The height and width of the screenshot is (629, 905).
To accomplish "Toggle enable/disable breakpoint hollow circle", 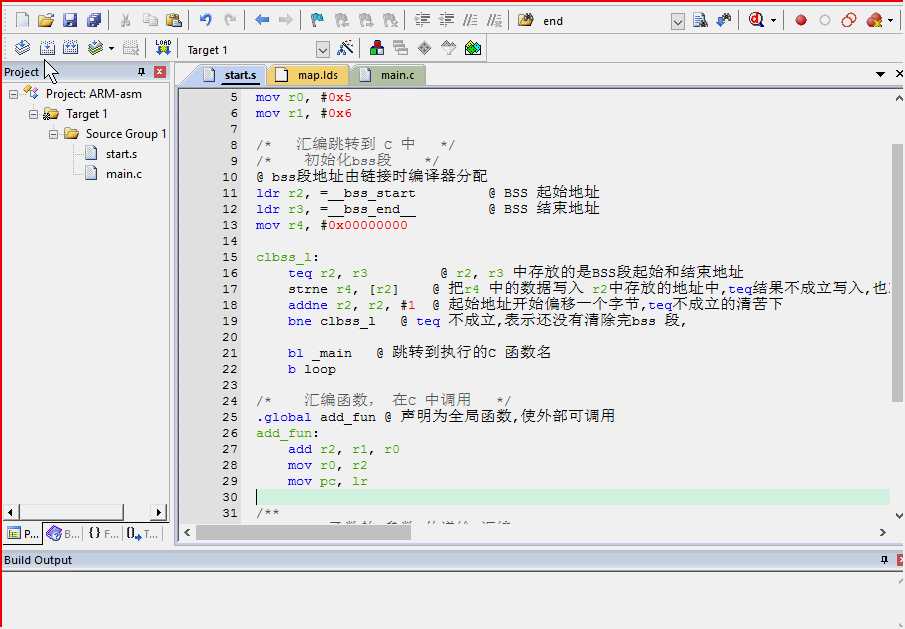I will [825, 21].
